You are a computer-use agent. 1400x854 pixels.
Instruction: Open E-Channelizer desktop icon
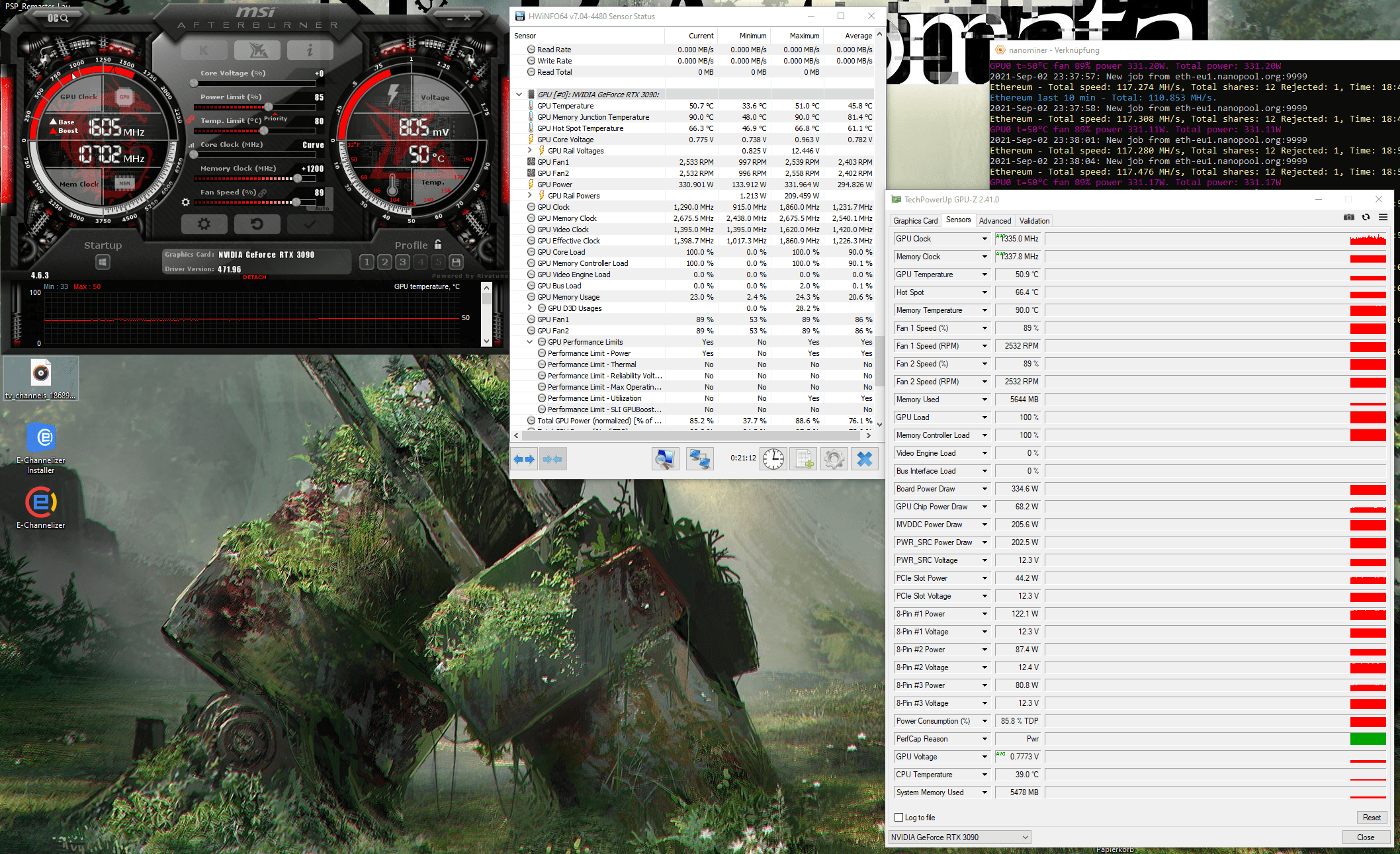pyautogui.click(x=41, y=508)
